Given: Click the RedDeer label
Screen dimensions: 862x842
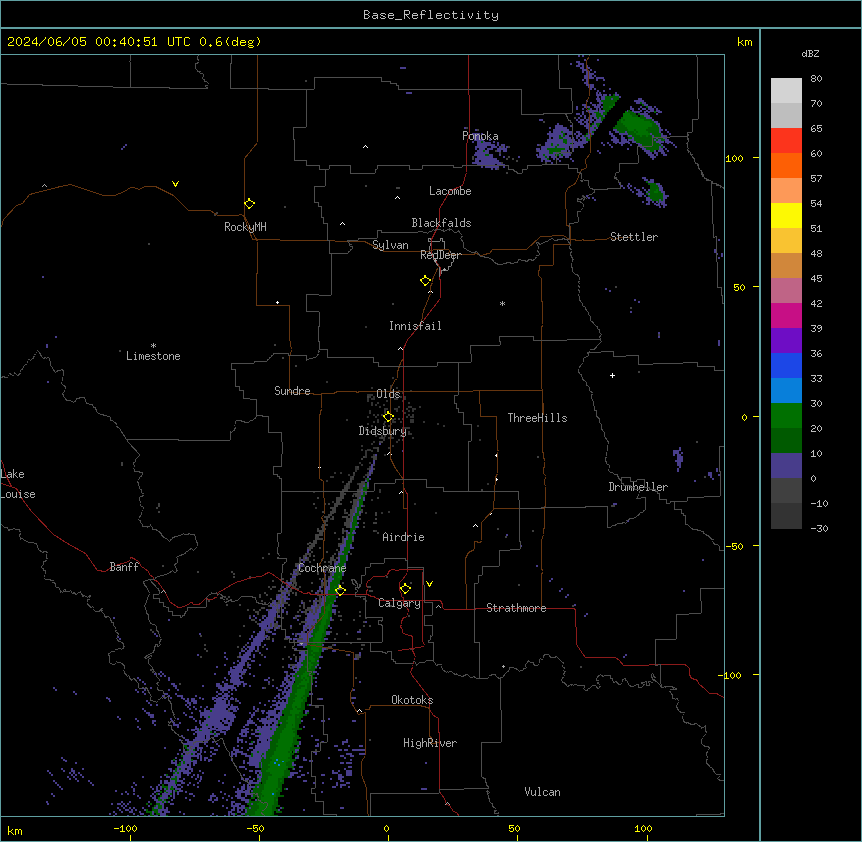Looking at the screenshot, I should coord(440,255).
